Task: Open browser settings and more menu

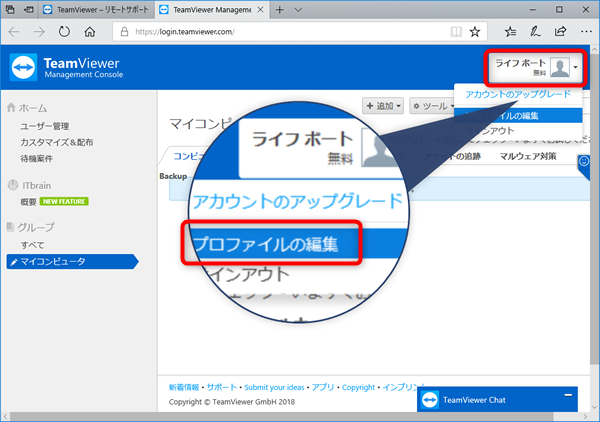Action: coord(586,32)
